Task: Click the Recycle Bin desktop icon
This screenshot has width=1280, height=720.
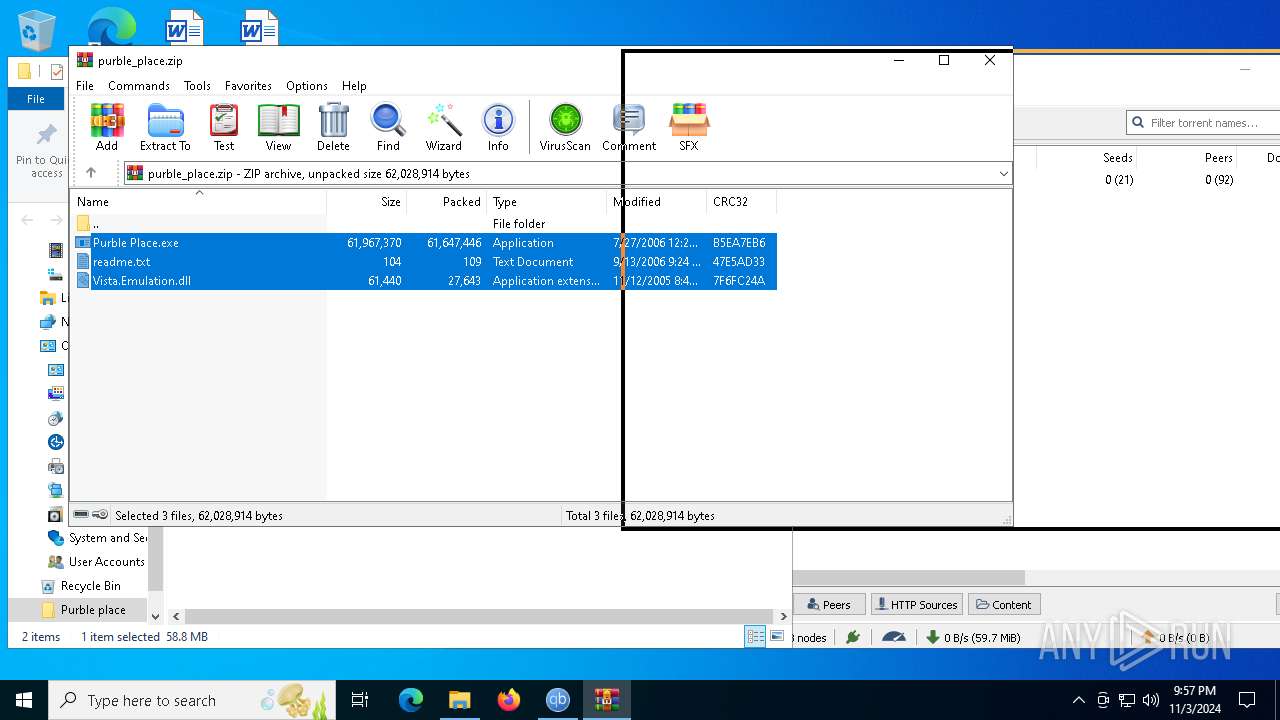Action: pos(37,30)
